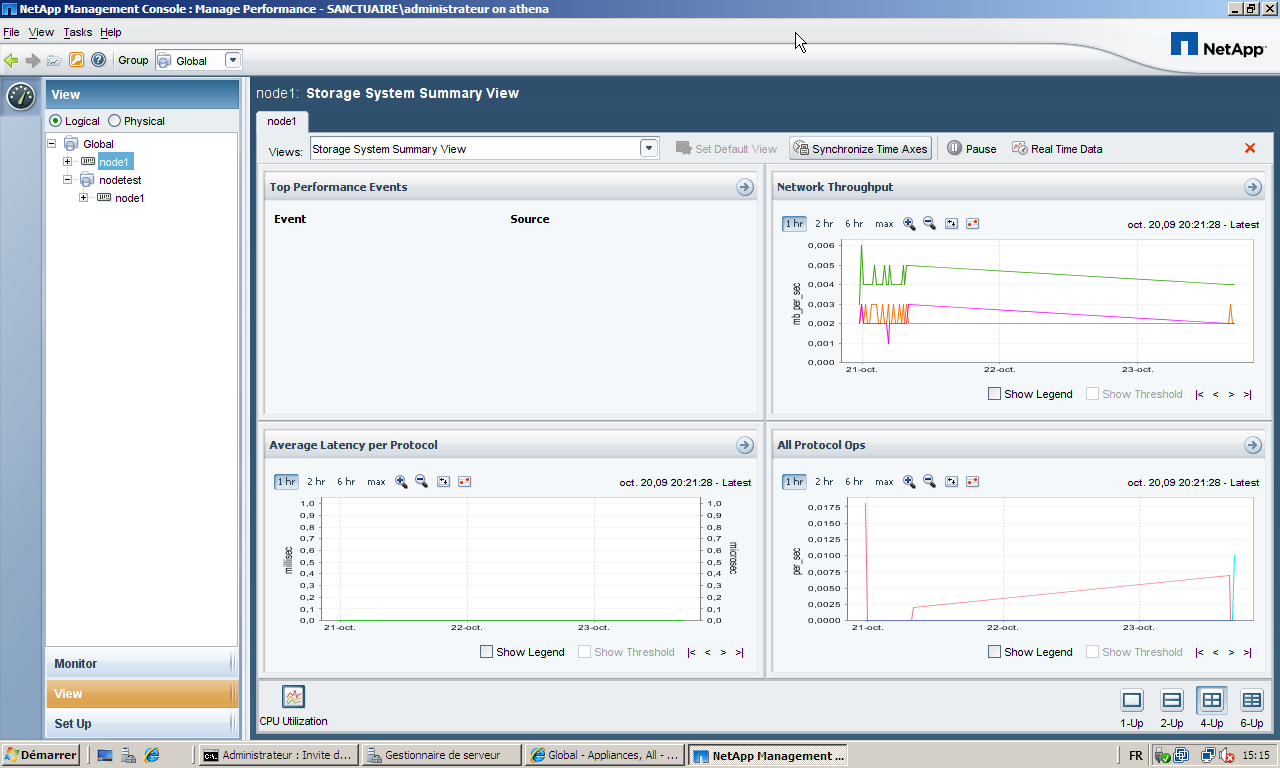Viewport: 1280px width, 768px height.
Task: Click Real Time Data
Action: (x=1057, y=148)
